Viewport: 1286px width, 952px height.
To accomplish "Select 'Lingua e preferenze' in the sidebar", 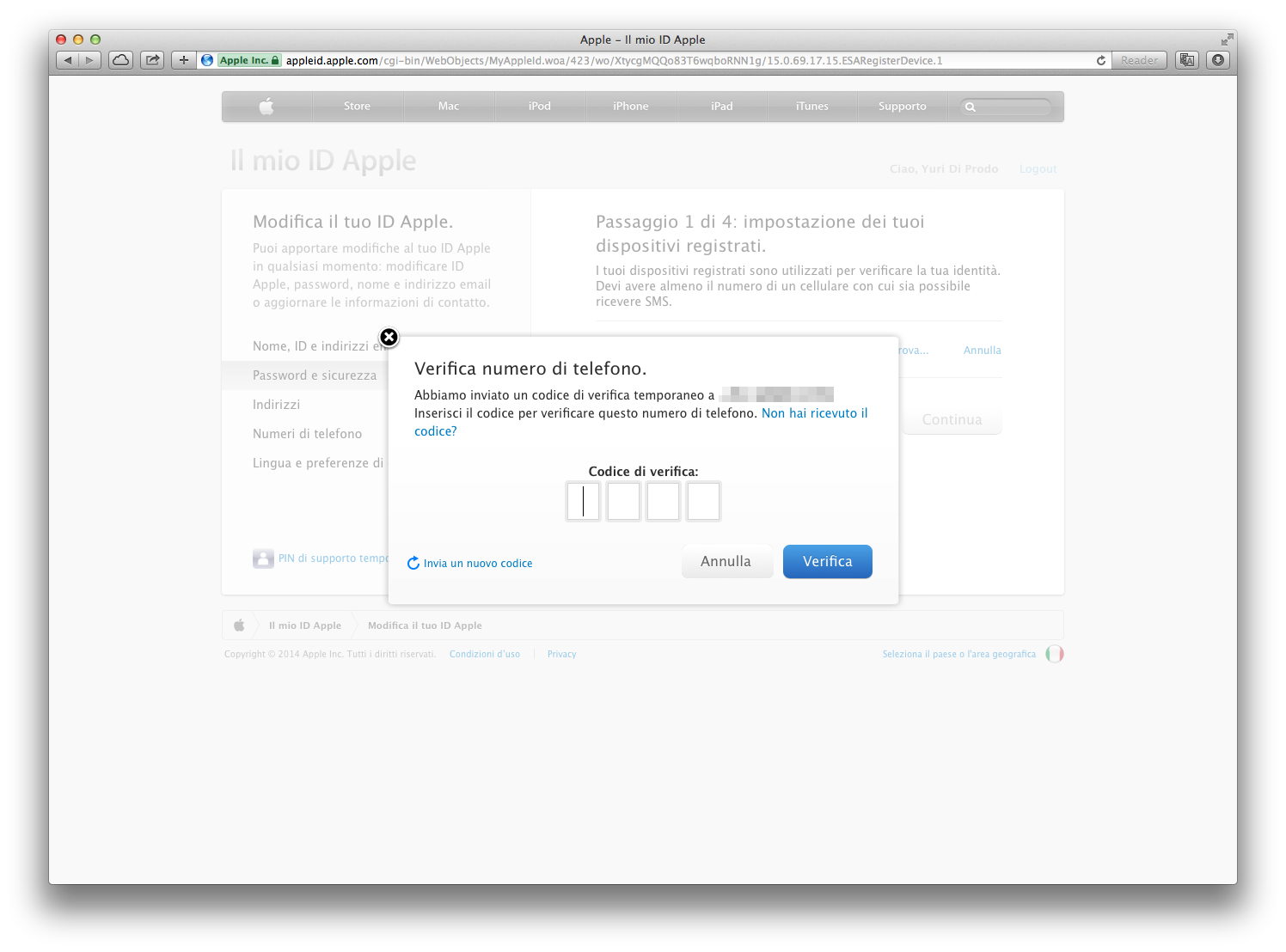I will pos(318,463).
